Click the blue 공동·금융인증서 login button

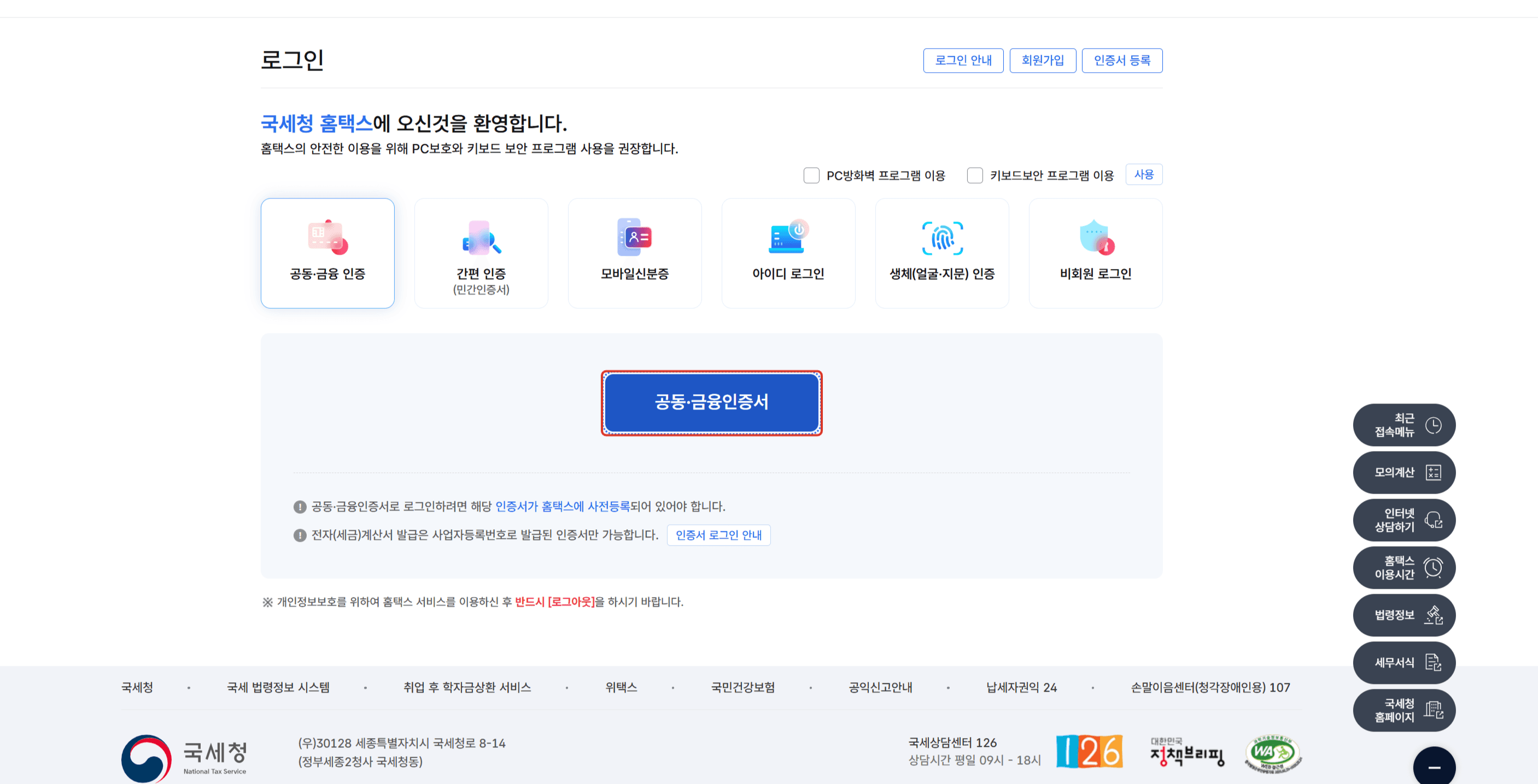click(x=711, y=402)
